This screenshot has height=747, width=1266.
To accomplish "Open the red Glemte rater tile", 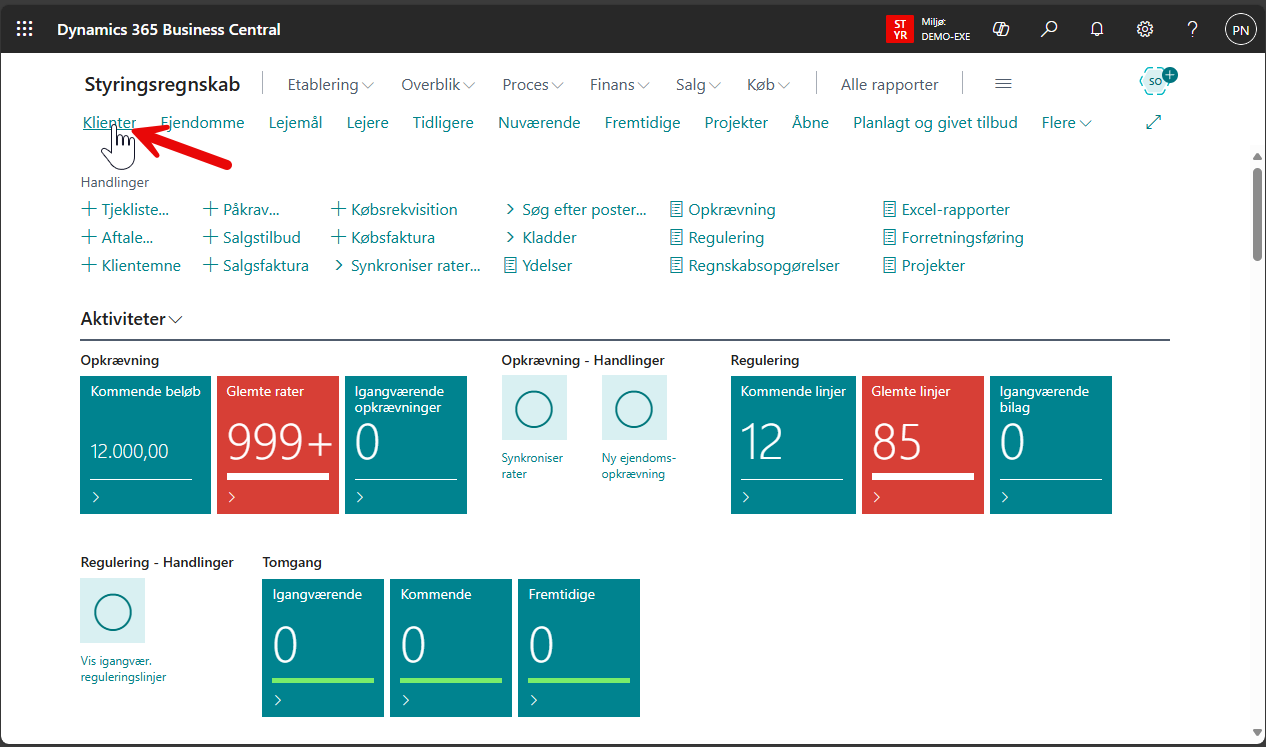I will [x=278, y=445].
